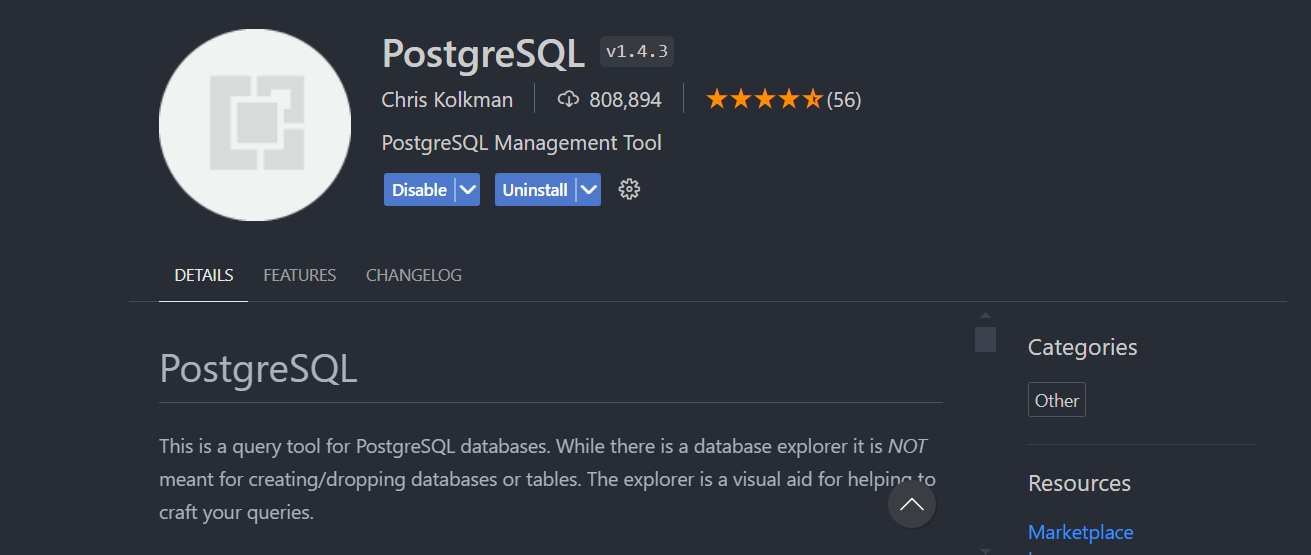Screen dimensions: 1311x555
Task: Open the Marketplace resource link
Action: 1080,532
